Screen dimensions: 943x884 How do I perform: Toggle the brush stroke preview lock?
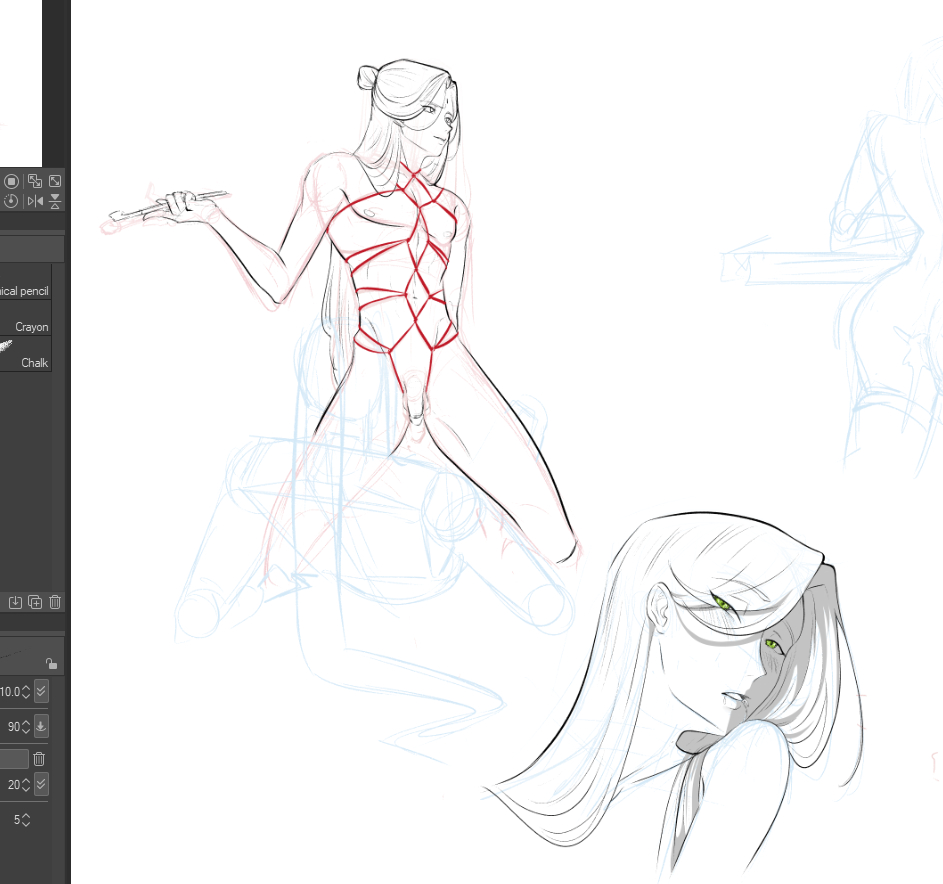pos(52,663)
